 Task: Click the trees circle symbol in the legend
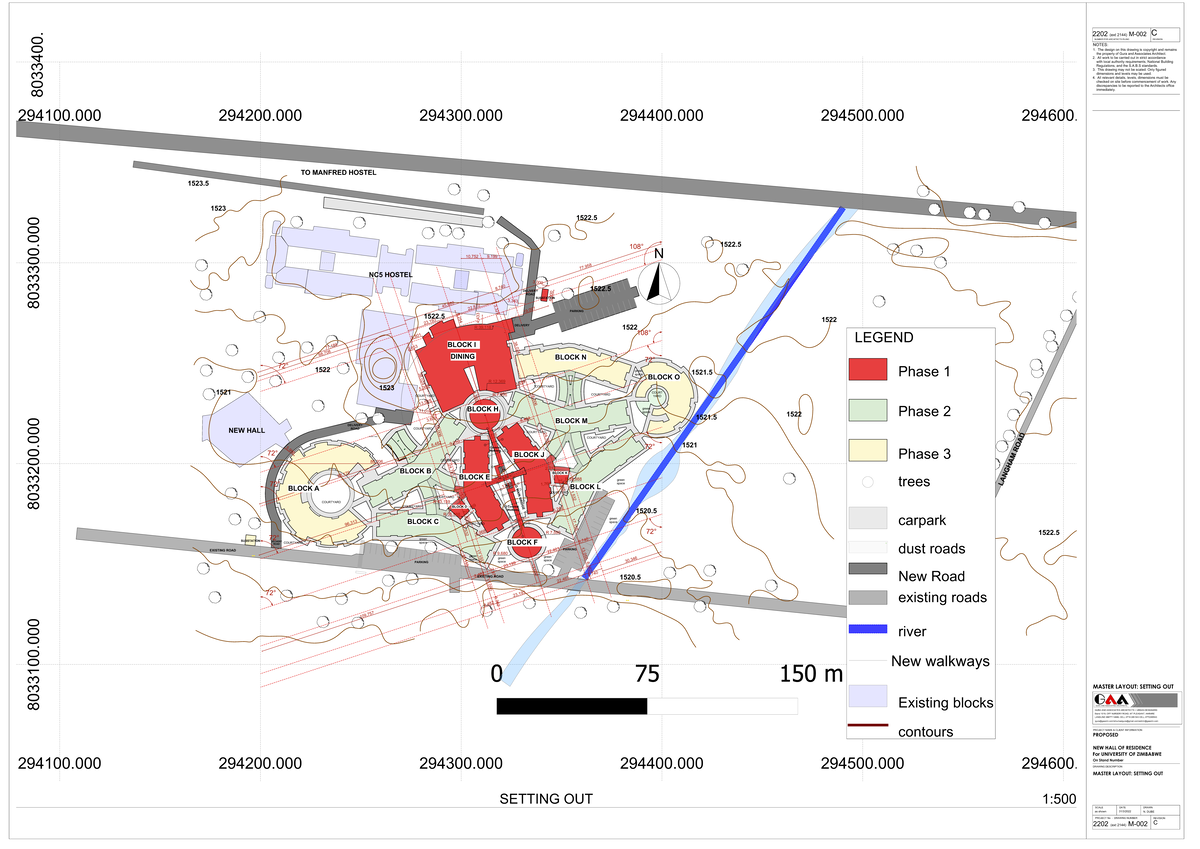click(x=866, y=481)
